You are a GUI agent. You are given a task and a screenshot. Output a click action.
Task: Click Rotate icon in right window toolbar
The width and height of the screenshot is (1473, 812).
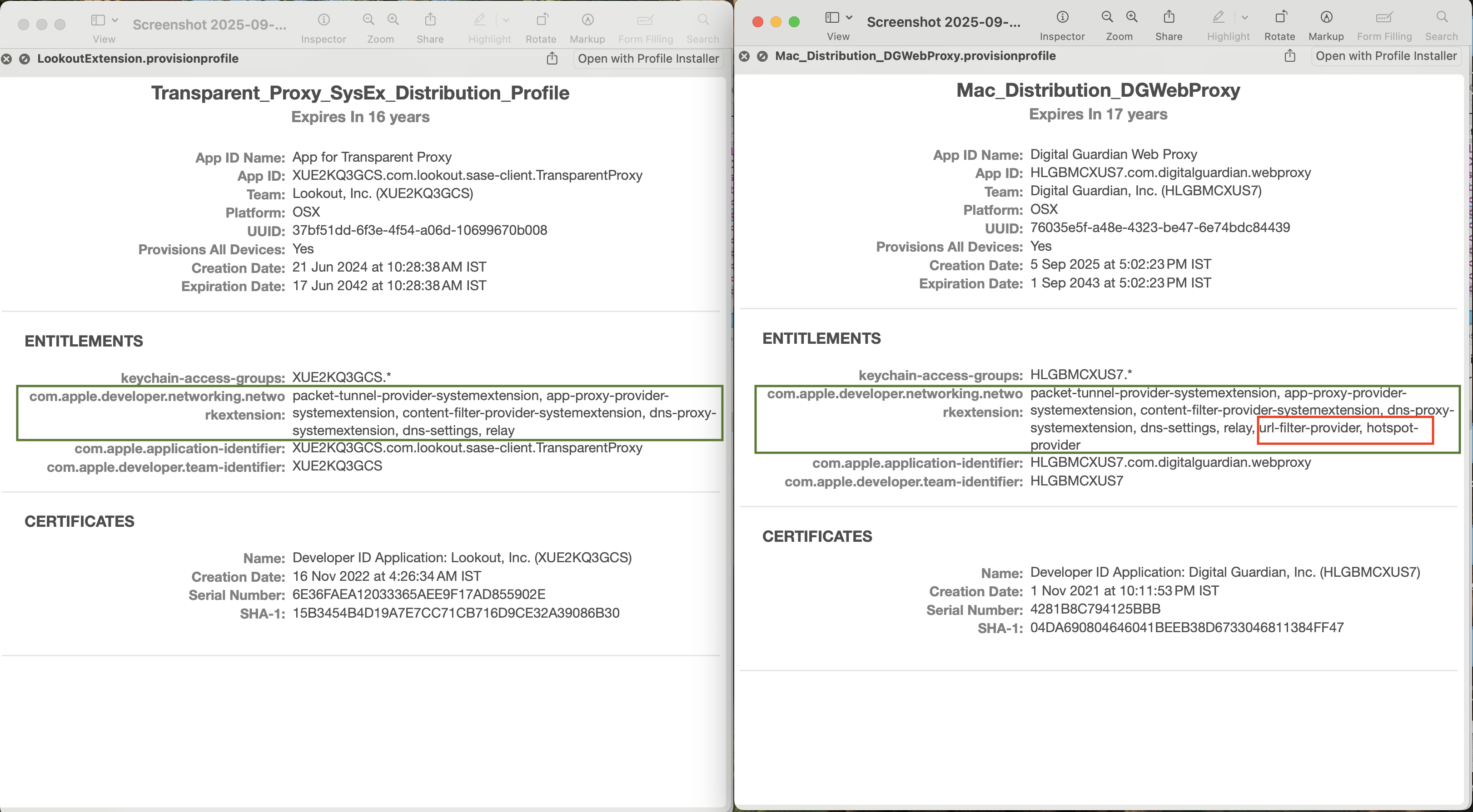pos(1280,17)
